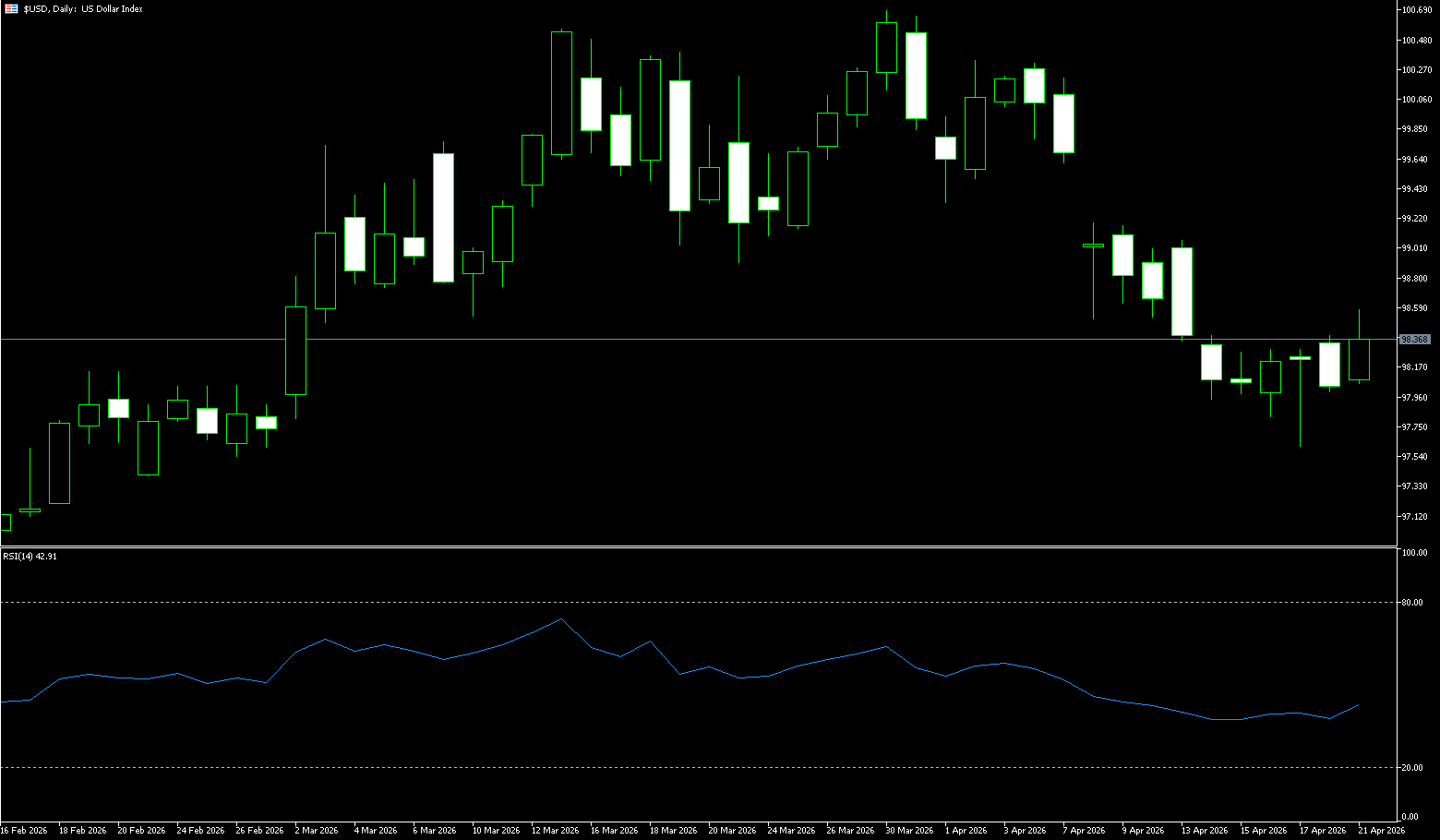1440x840 pixels.
Task: Select the 2 Mar 2026 date label
Action: coord(317,831)
